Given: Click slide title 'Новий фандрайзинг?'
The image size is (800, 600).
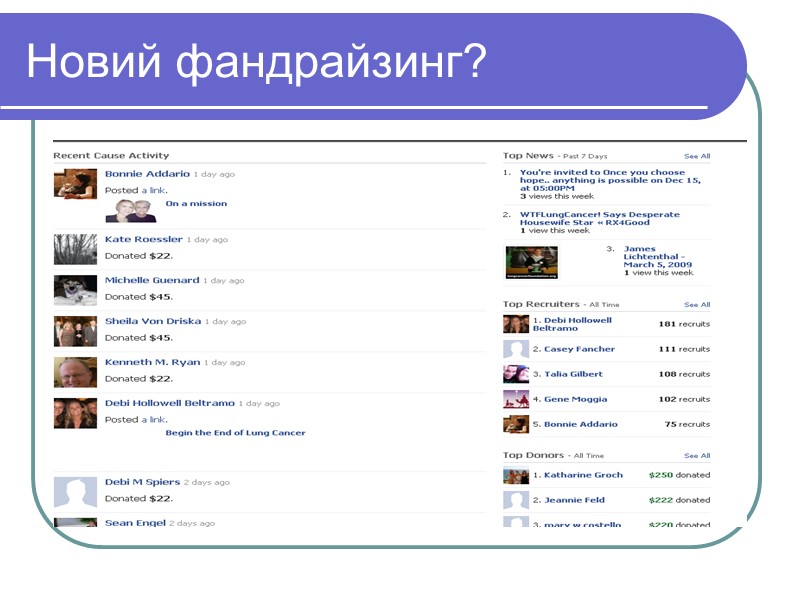Looking at the screenshot, I should pyautogui.click(x=256, y=62).
